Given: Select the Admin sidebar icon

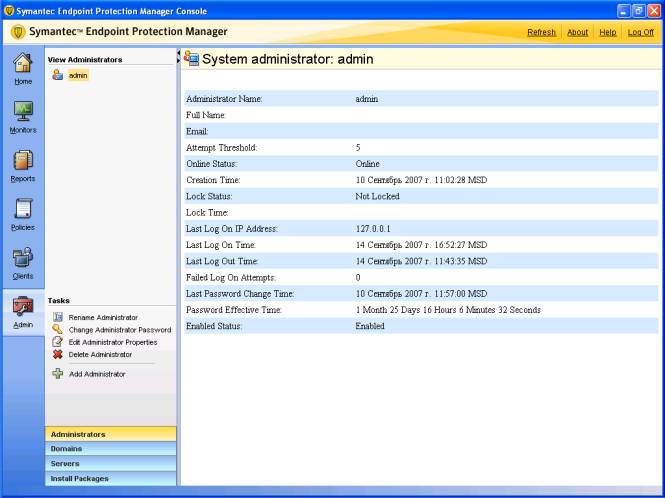Looking at the screenshot, I should 22,309.
